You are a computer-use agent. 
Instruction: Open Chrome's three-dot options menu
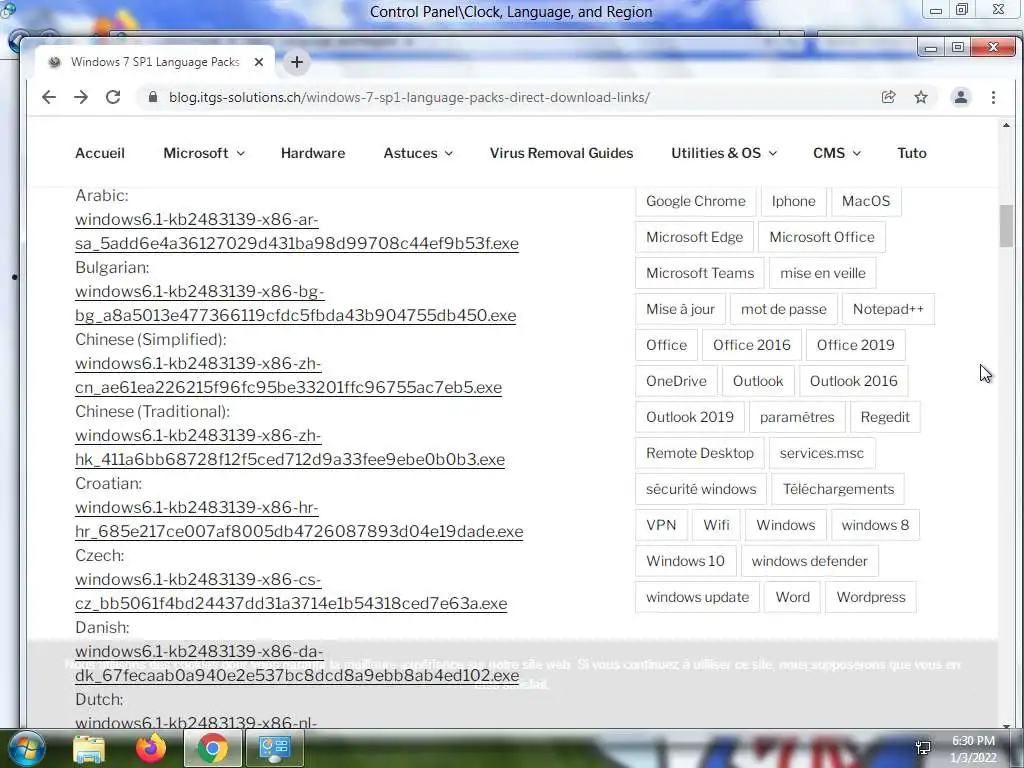pos(993,97)
